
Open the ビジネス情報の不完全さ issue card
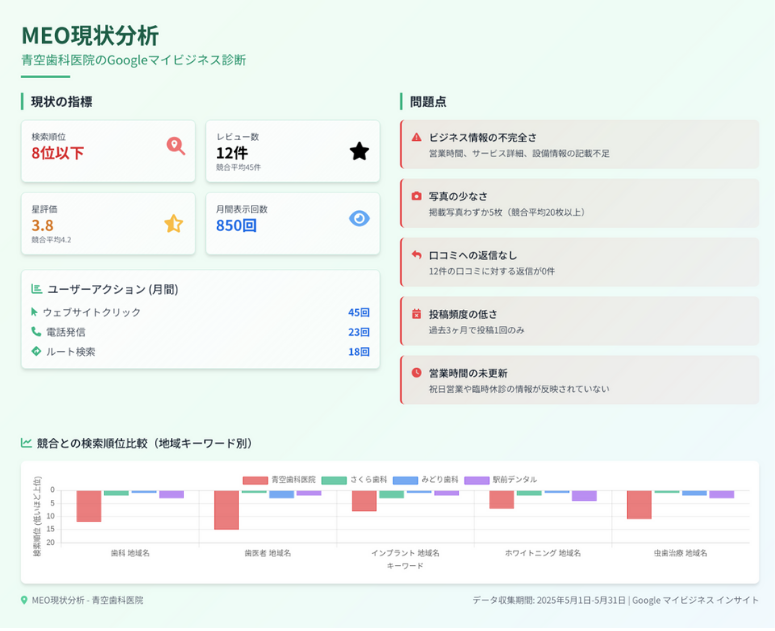click(x=579, y=144)
